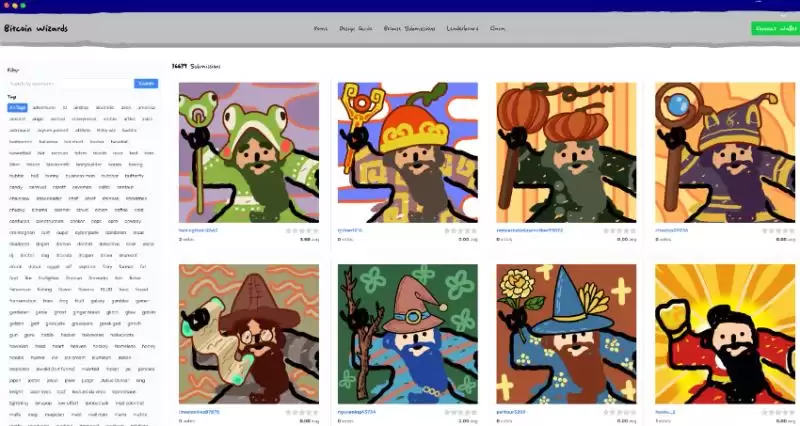Select the All Tags filter chip

(17, 106)
